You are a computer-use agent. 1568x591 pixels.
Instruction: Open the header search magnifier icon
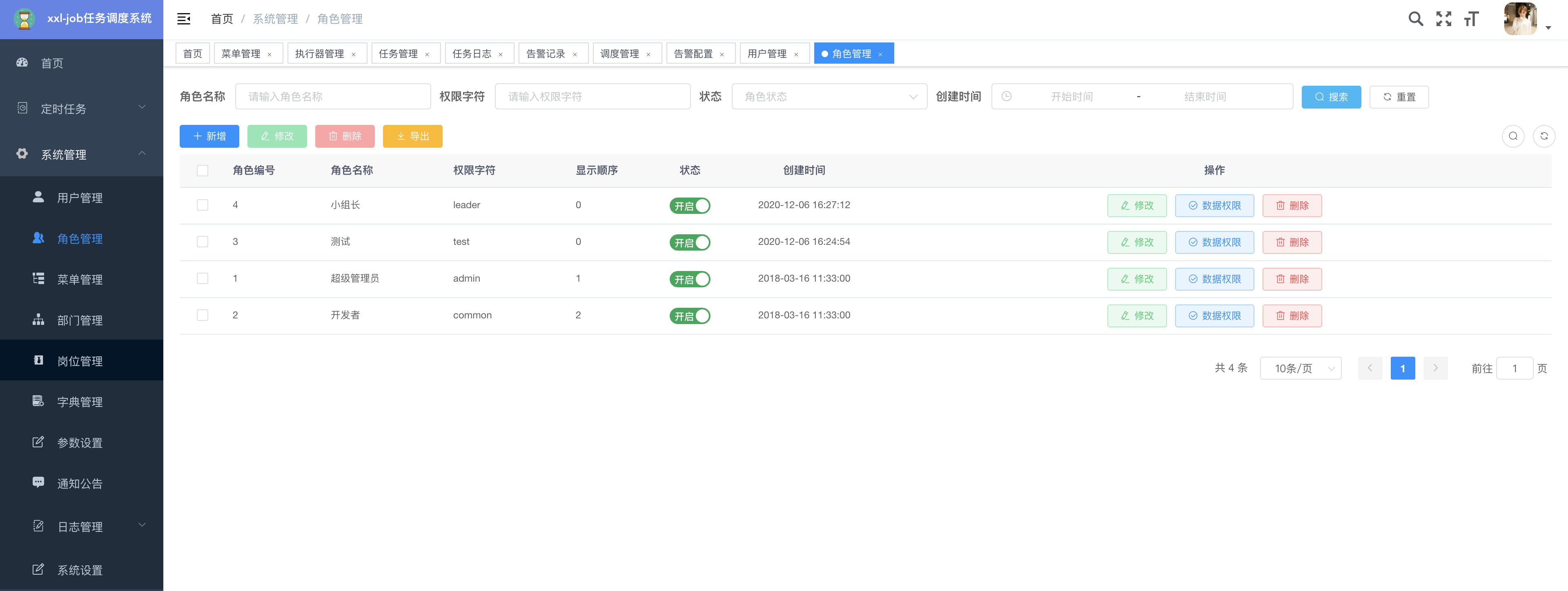(1415, 19)
